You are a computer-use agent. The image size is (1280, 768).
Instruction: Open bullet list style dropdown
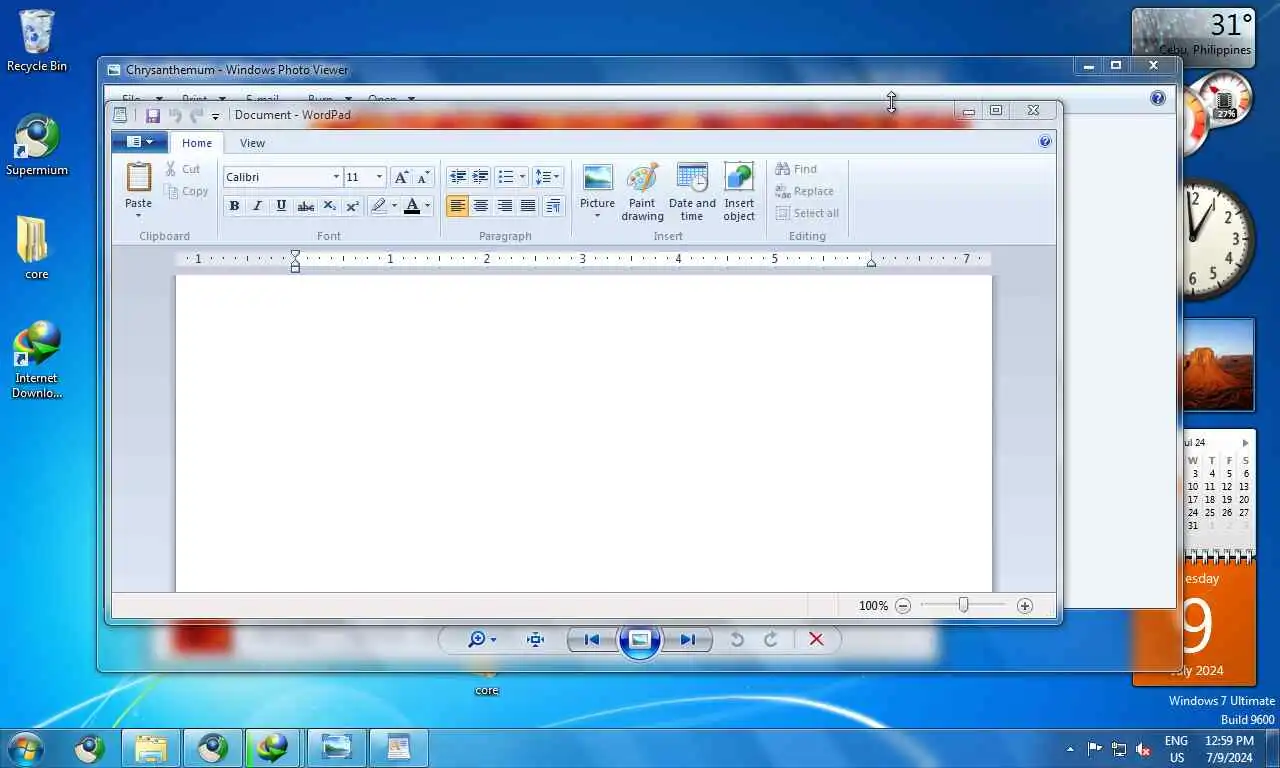click(522, 177)
